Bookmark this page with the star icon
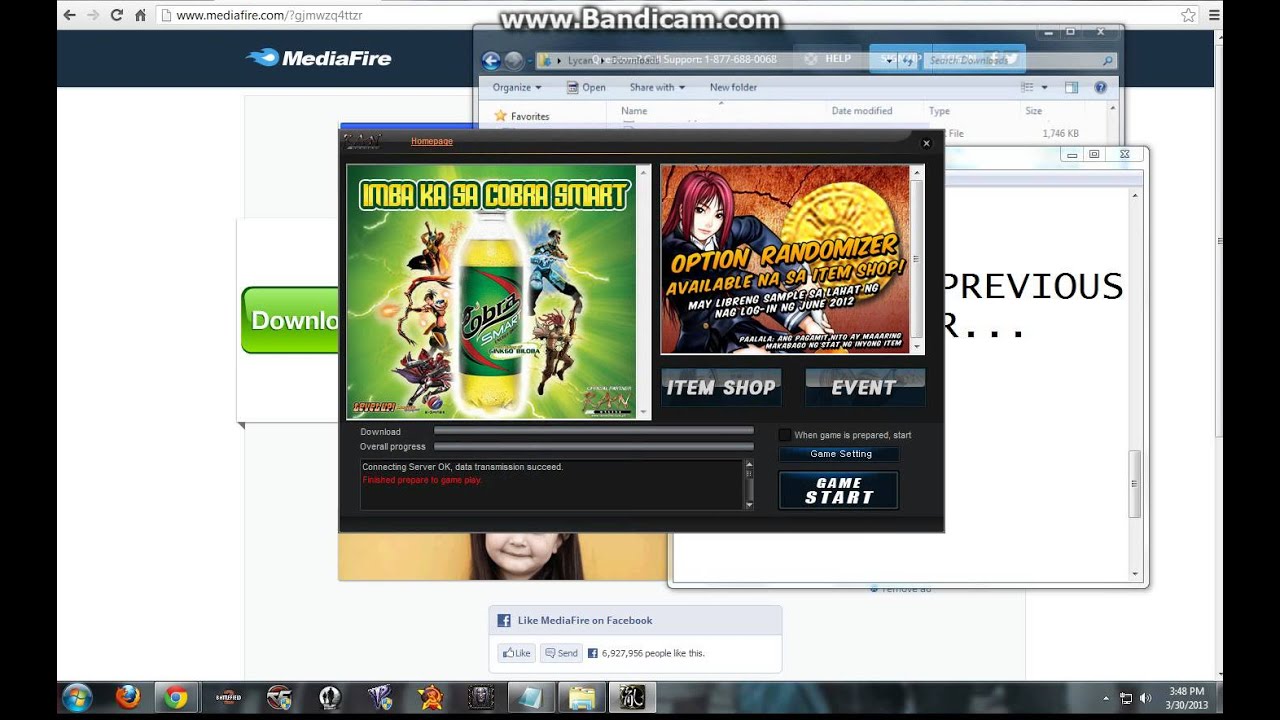The width and height of the screenshot is (1280, 720). click(1188, 15)
